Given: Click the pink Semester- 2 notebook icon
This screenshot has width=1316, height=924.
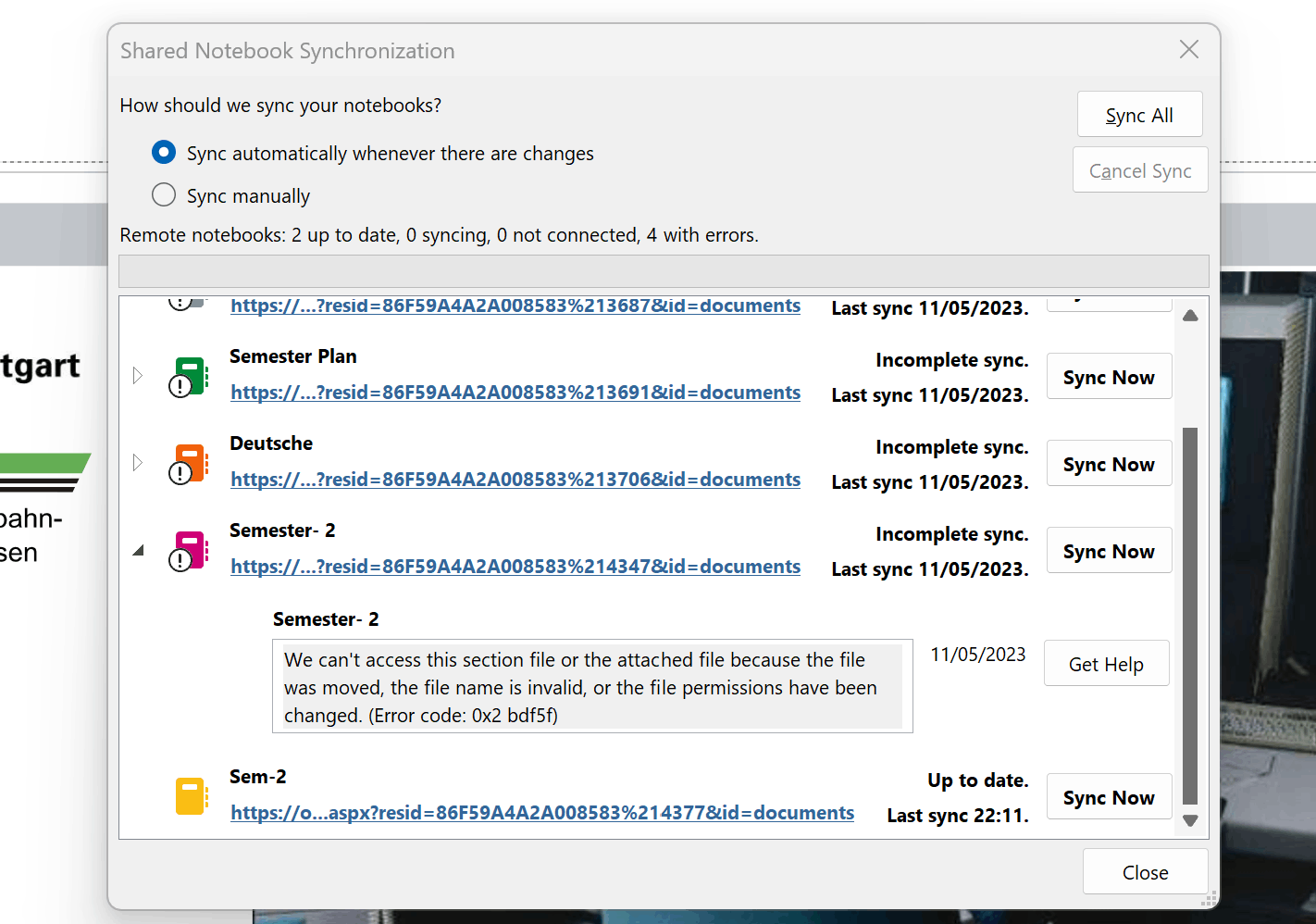Looking at the screenshot, I should tap(191, 551).
